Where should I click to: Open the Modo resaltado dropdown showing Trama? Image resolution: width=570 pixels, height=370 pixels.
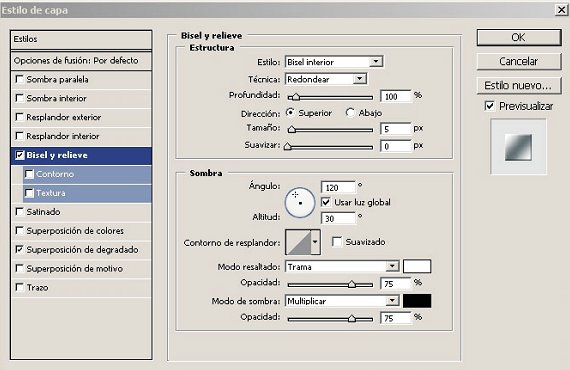tap(342, 266)
